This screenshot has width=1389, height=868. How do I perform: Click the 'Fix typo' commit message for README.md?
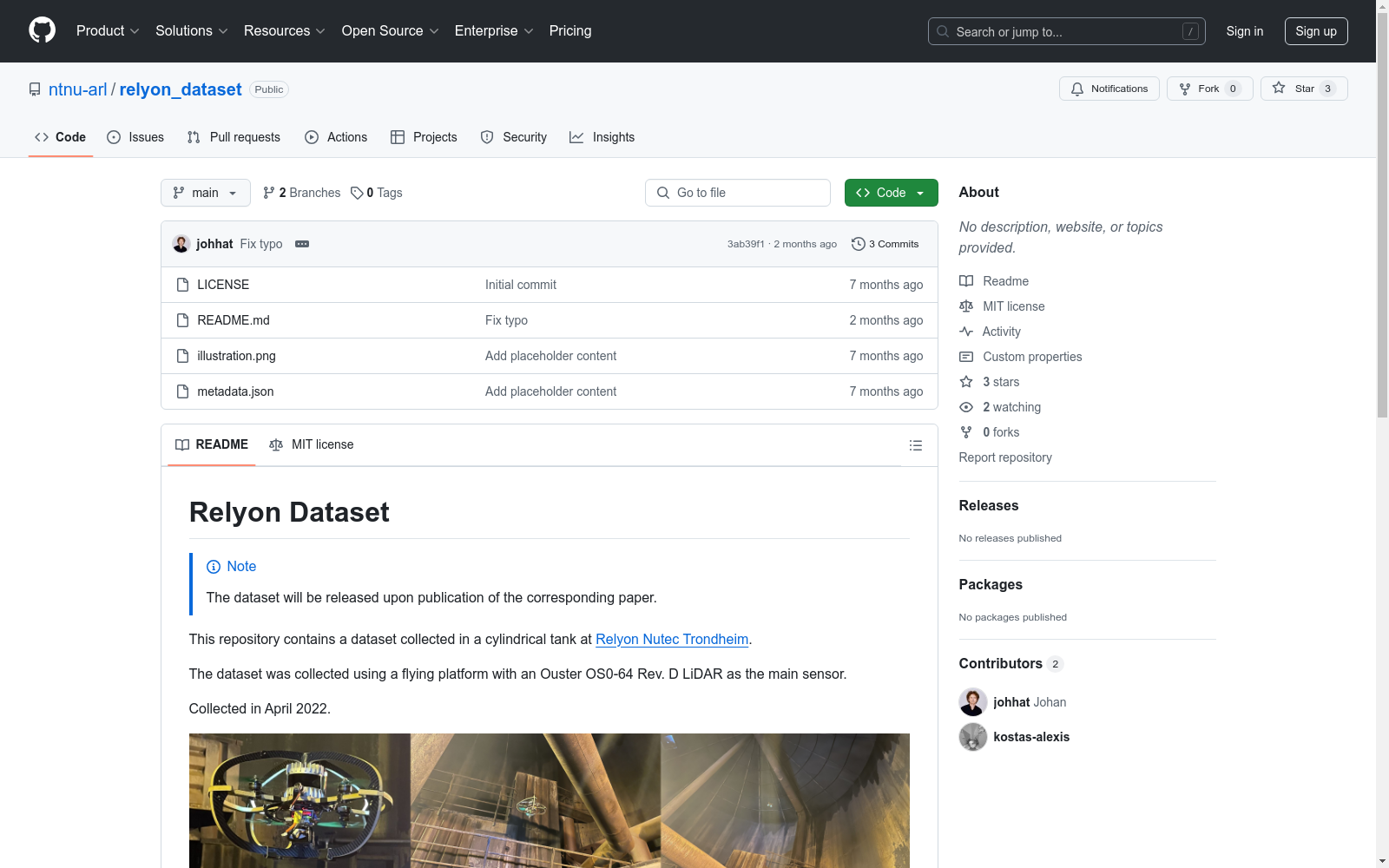coord(506,320)
